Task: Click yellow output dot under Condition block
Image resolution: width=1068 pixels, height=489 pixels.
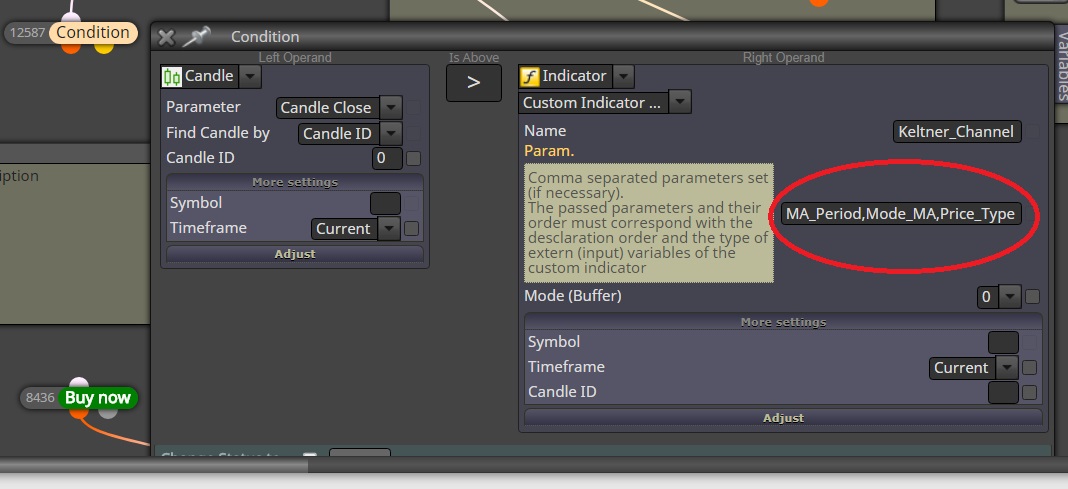Action: point(104,47)
